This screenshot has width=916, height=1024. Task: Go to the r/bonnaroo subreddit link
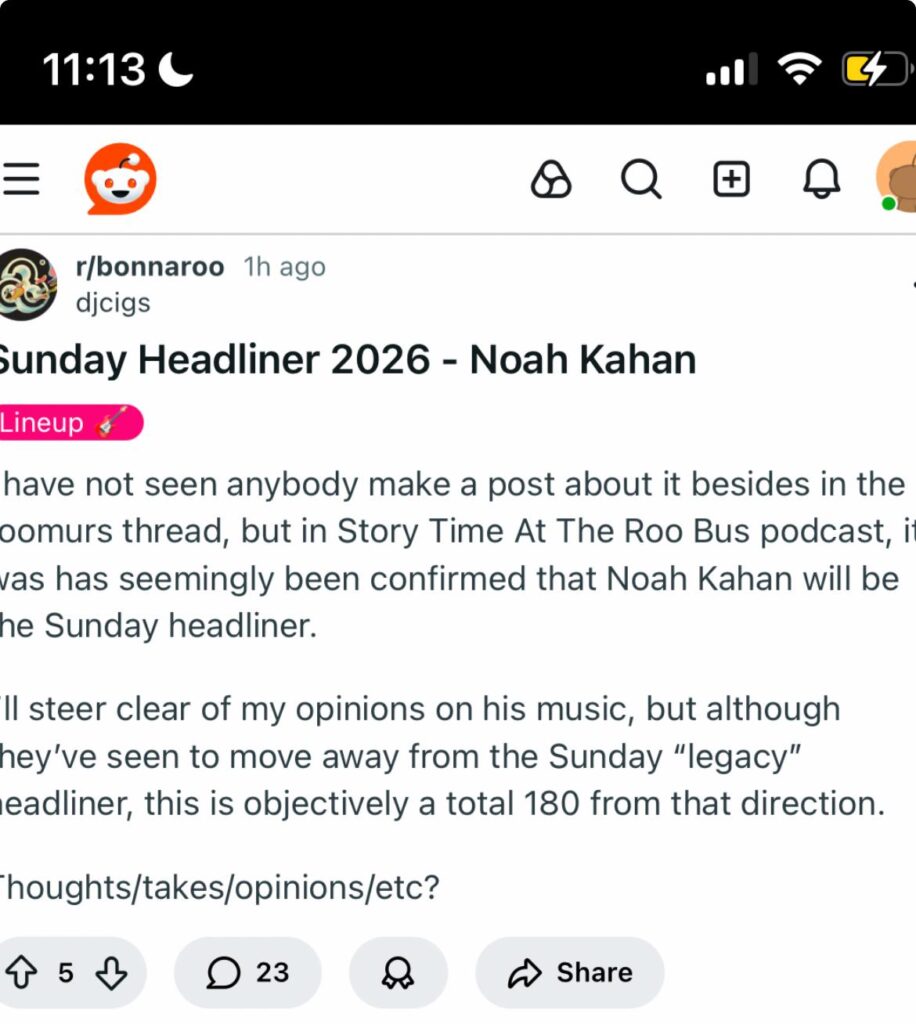point(150,267)
